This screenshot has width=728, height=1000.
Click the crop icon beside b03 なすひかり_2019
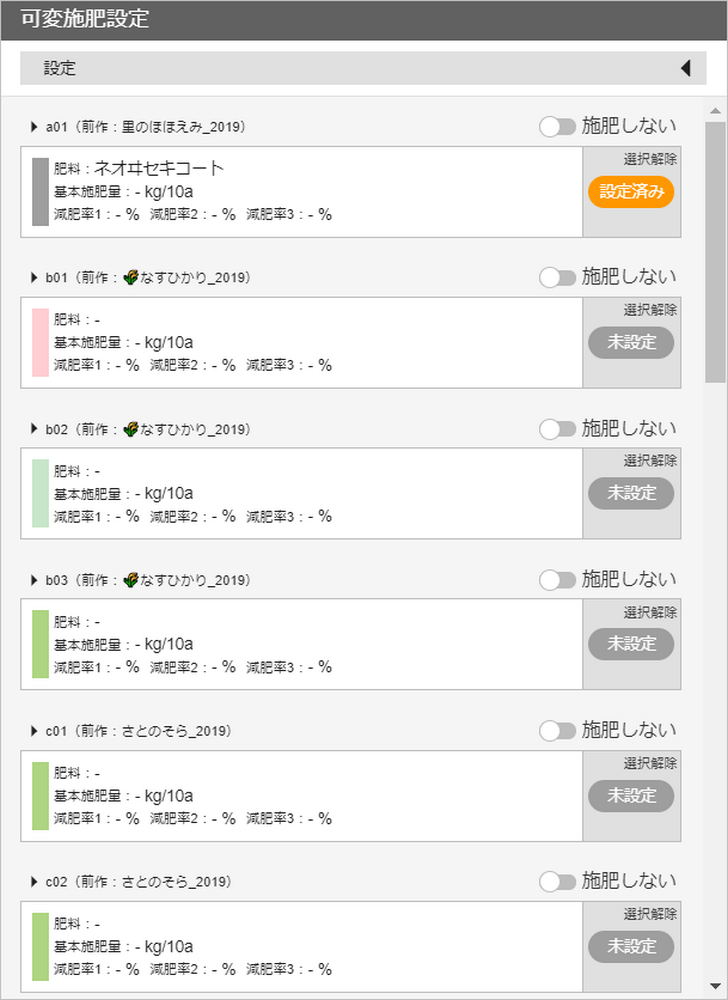[131, 580]
